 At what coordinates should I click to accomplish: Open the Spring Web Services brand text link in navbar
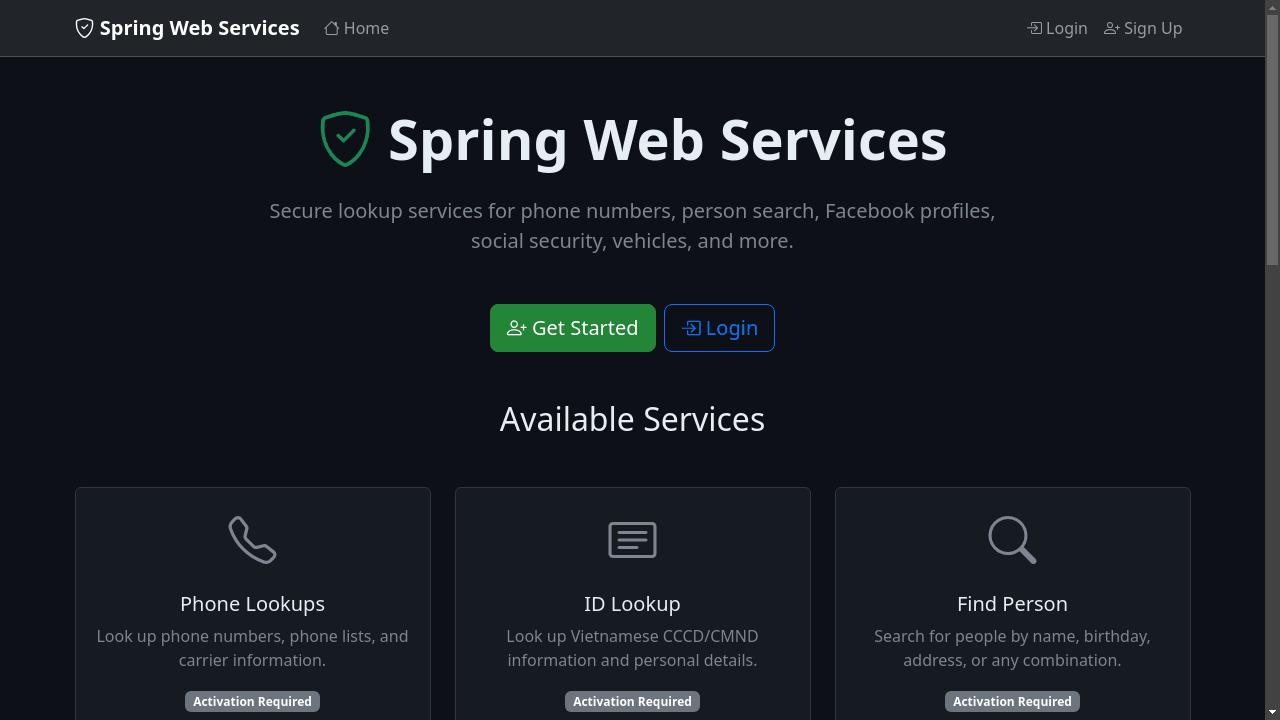(x=199, y=28)
